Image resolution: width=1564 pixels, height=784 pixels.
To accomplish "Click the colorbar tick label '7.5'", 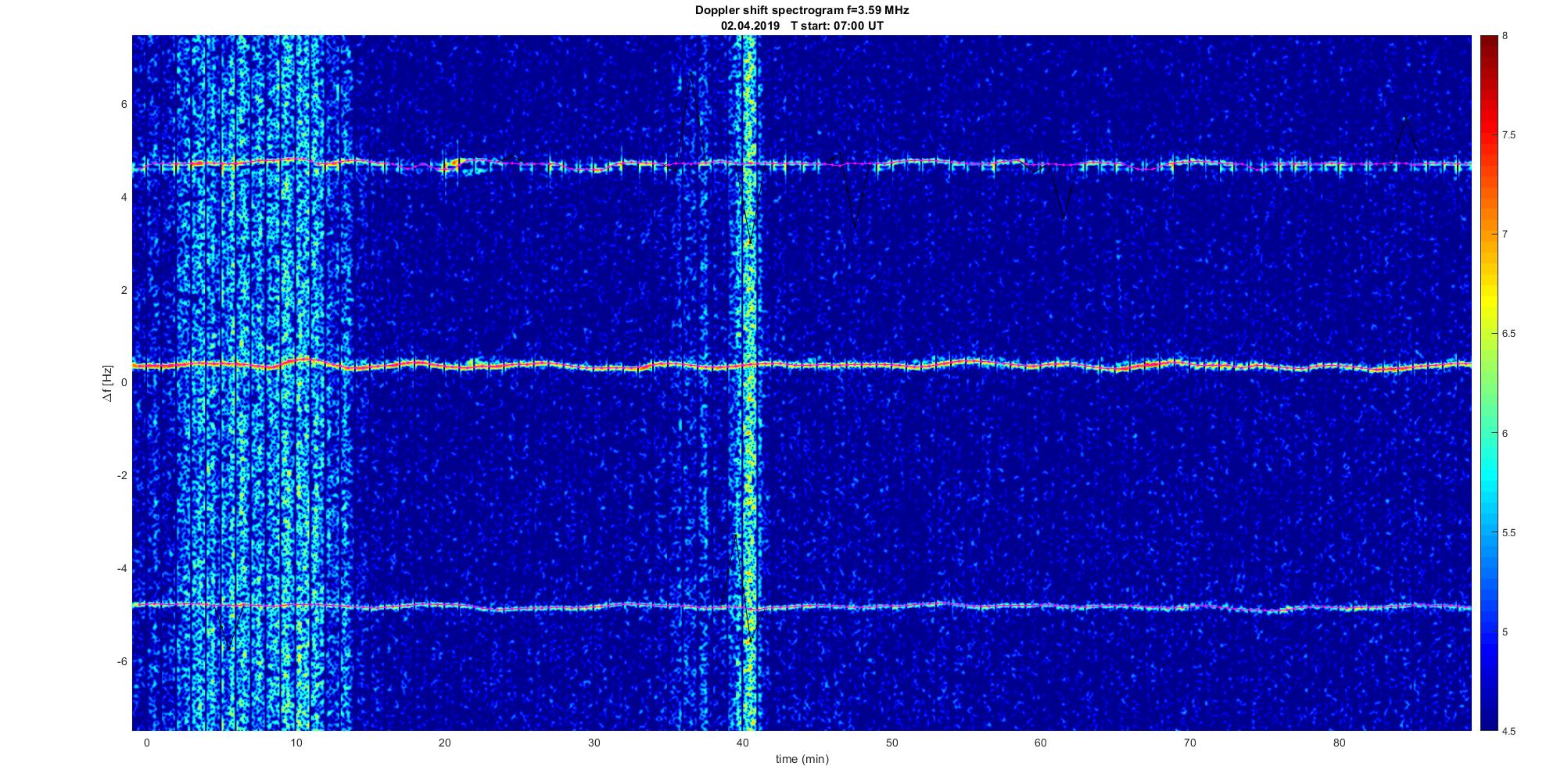I will (x=1508, y=135).
